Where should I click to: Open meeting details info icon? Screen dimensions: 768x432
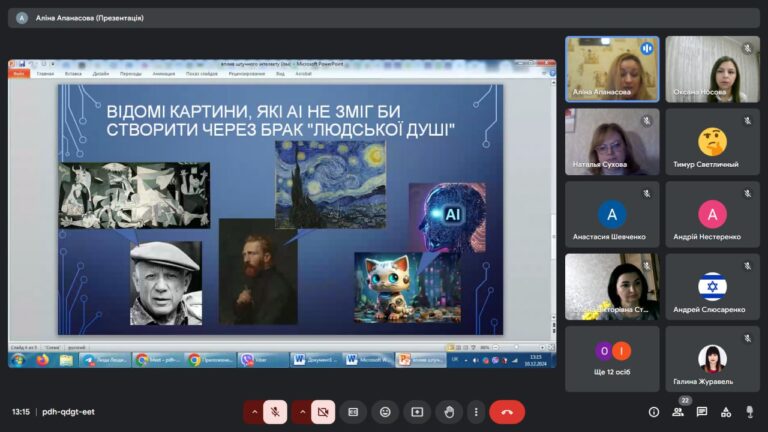pyautogui.click(x=654, y=412)
